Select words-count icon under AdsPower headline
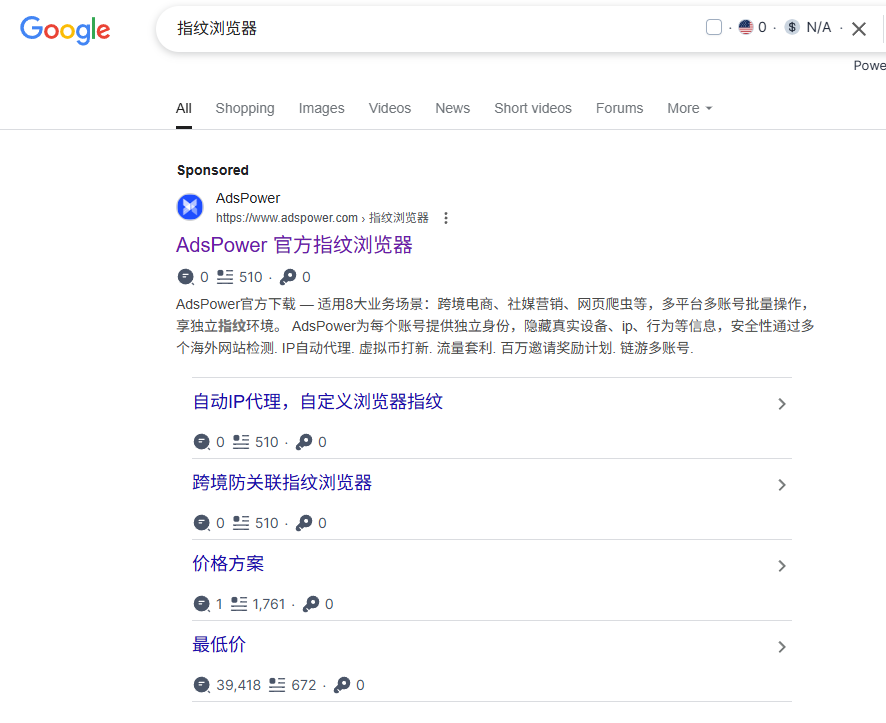Image resolution: width=886 pixels, height=723 pixels. pyautogui.click(x=225, y=277)
